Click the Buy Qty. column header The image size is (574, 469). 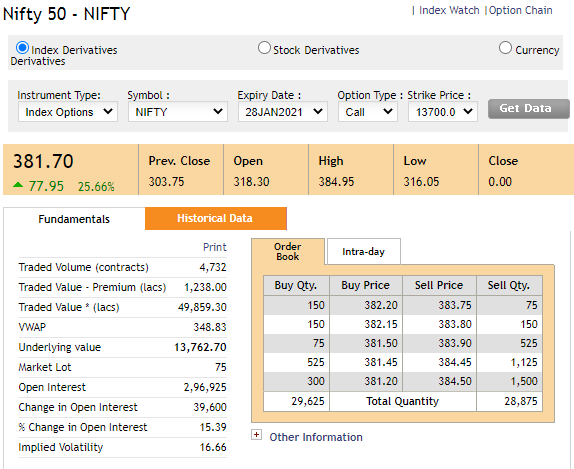click(296, 285)
